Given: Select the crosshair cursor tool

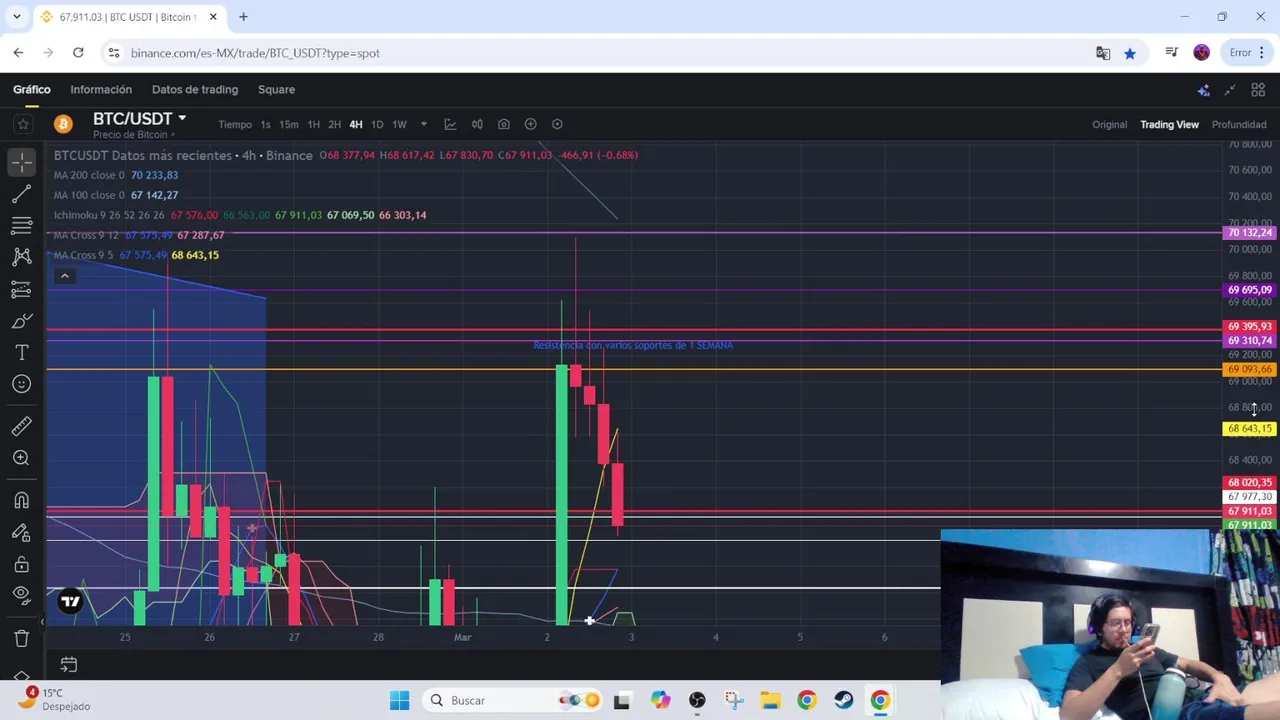Looking at the screenshot, I should [21, 161].
